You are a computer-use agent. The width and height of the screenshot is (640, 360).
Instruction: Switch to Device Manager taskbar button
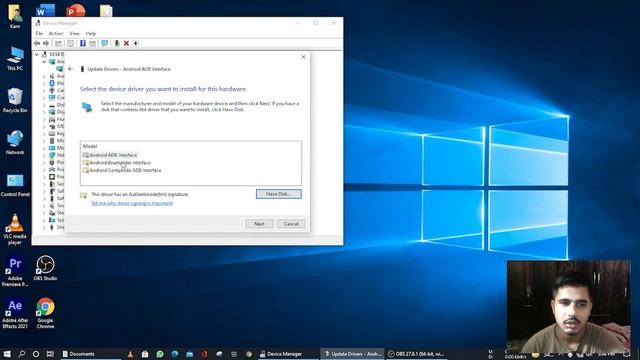(x=288, y=354)
